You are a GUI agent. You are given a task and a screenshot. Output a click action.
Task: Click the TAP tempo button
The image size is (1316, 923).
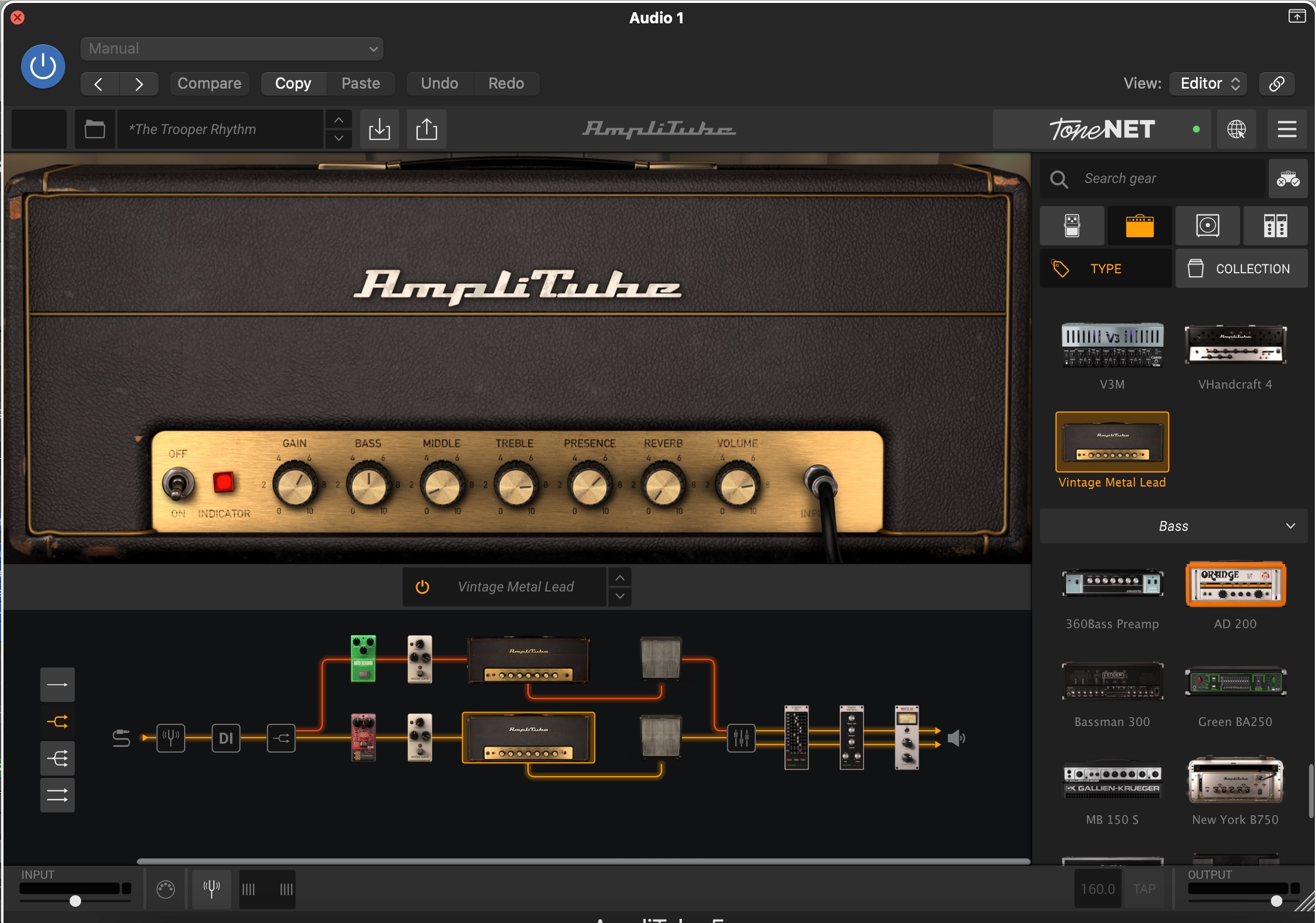[1144, 889]
